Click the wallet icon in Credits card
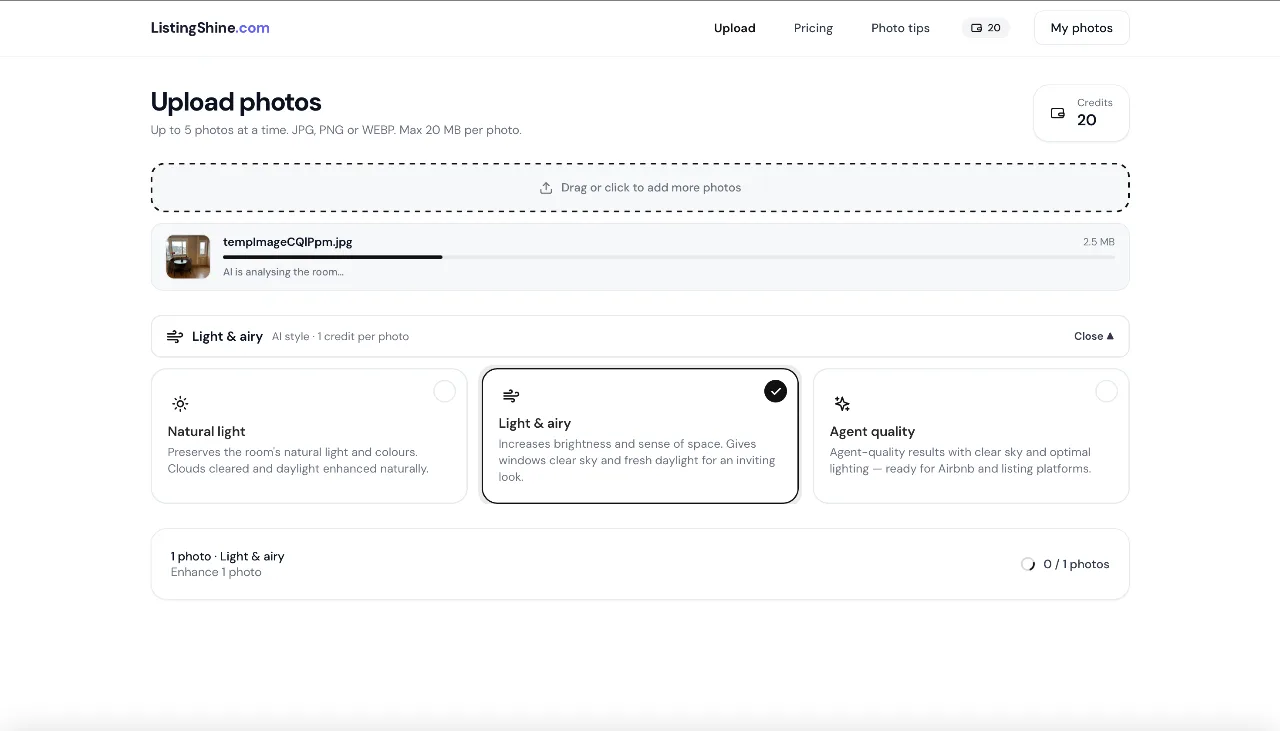Viewport: 1280px width, 731px height. tap(1058, 113)
